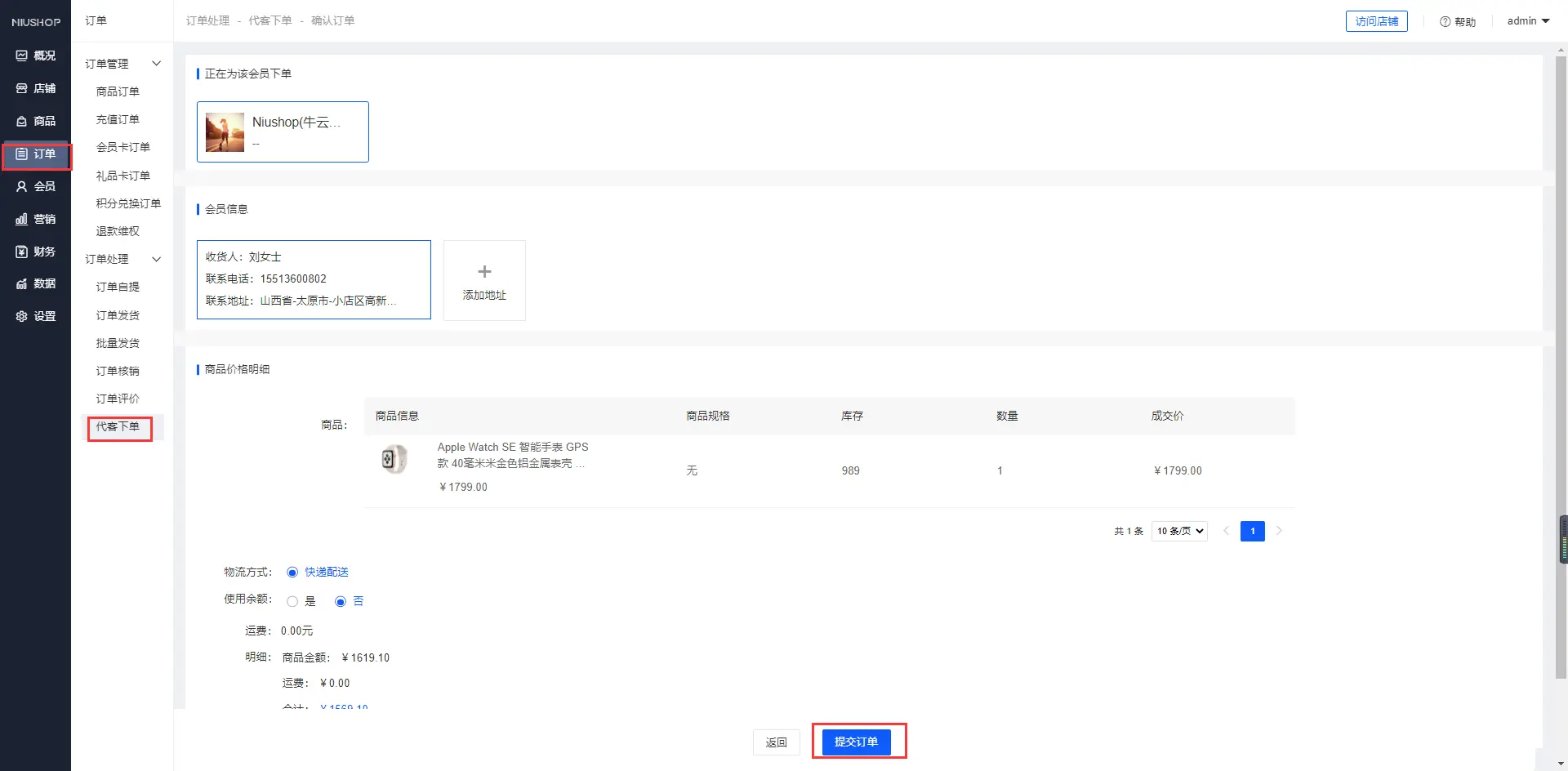Click the 添加地址 add address card
Screen dimensions: 1568x771
pos(484,280)
